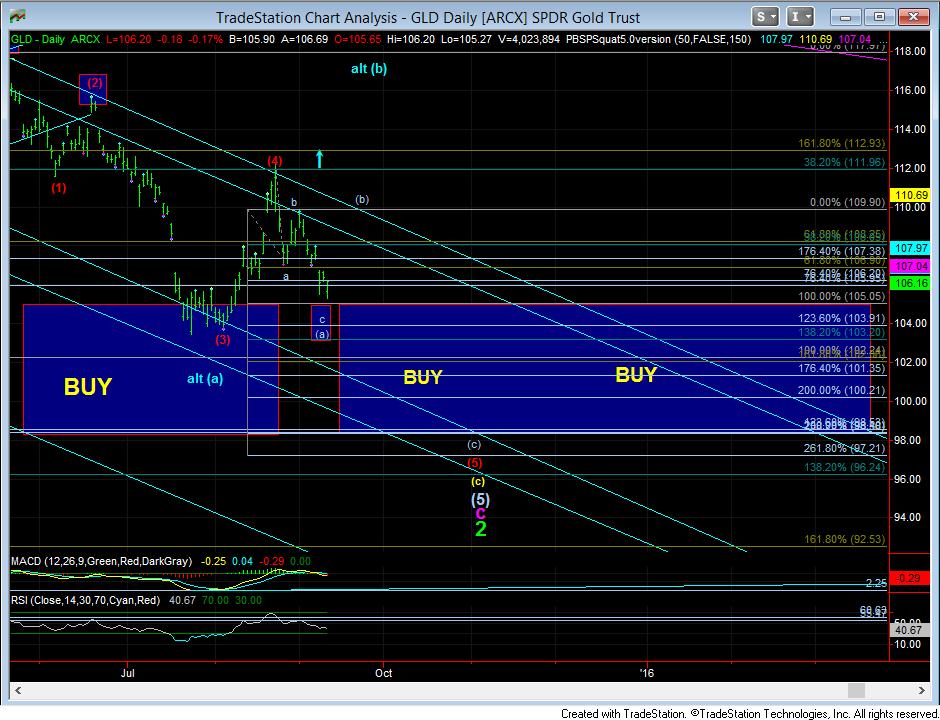Select the '176.40% (101.35)' Fibonacci label
940x720 pixels.
tap(842, 368)
